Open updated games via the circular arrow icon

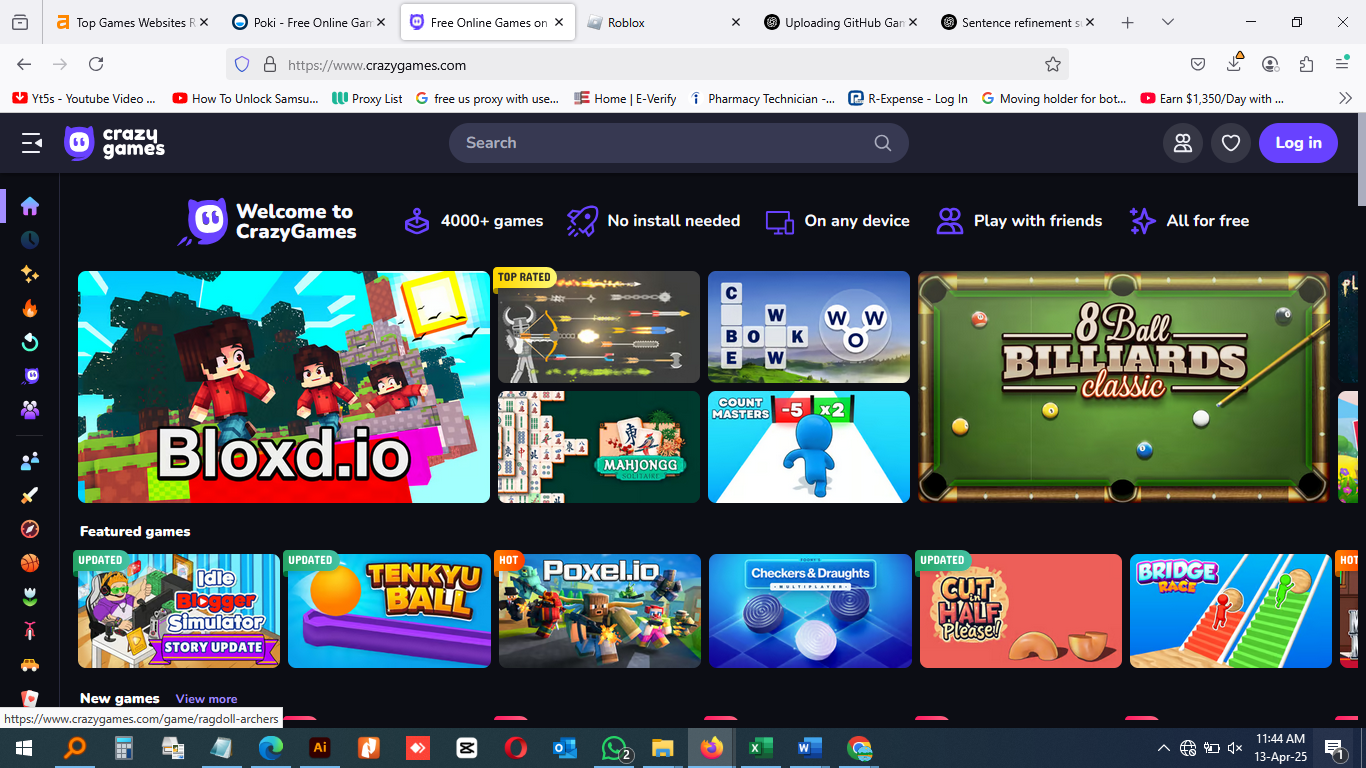pyautogui.click(x=30, y=342)
